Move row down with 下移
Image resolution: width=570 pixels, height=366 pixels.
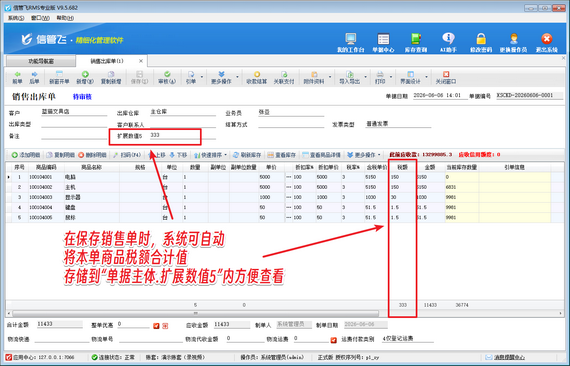coord(178,155)
